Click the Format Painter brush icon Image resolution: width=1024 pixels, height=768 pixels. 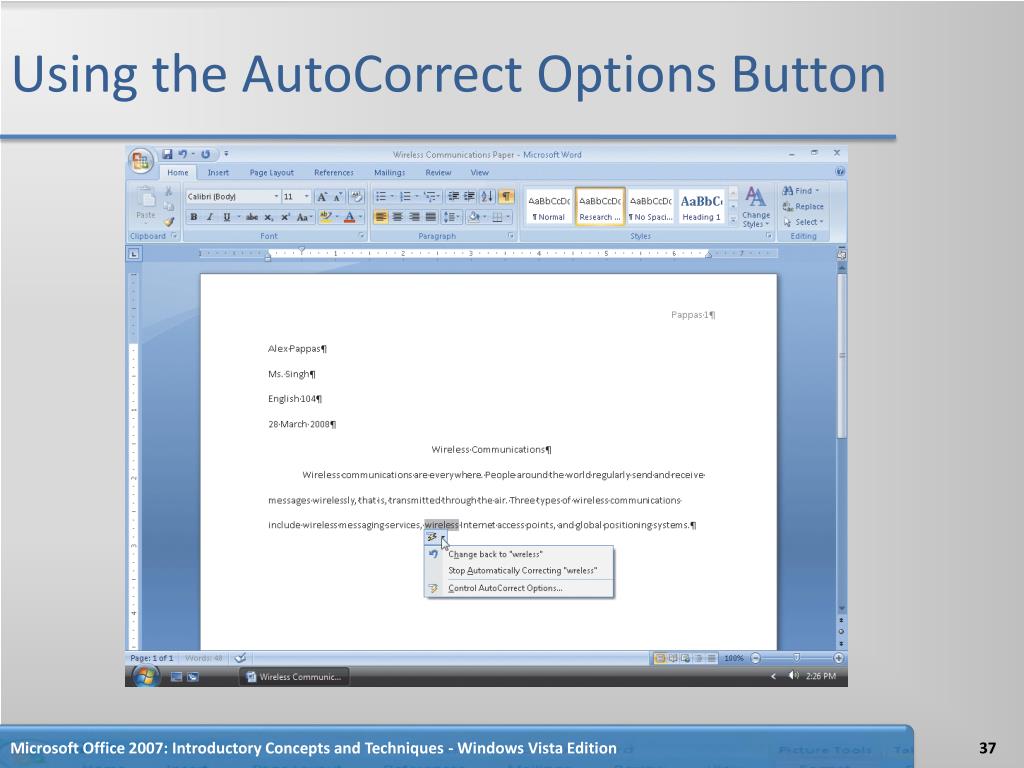tap(169, 222)
